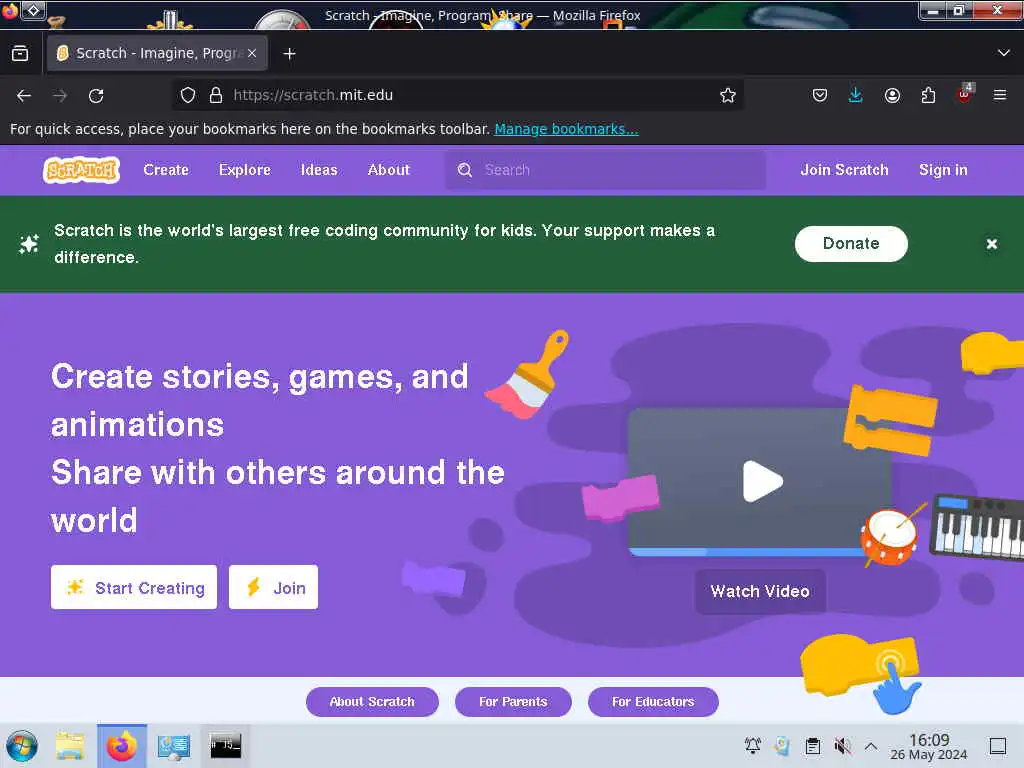Open the Create menu item
Viewport: 1024px width, 768px height.
tap(166, 170)
